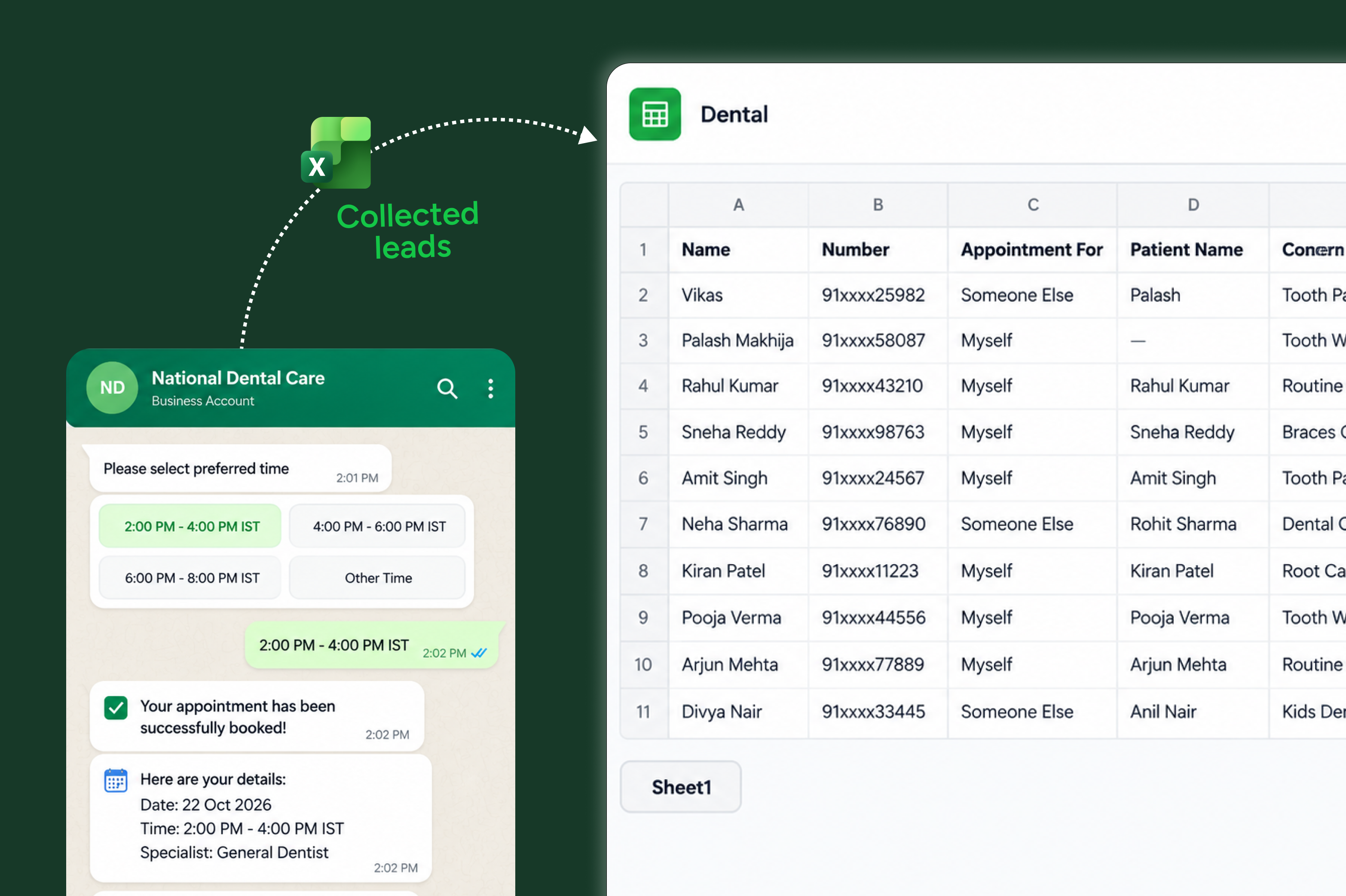The image size is (1346, 896).
Task: Click the cell with number 91xxxx77889
Action: [x=878, y=664]
